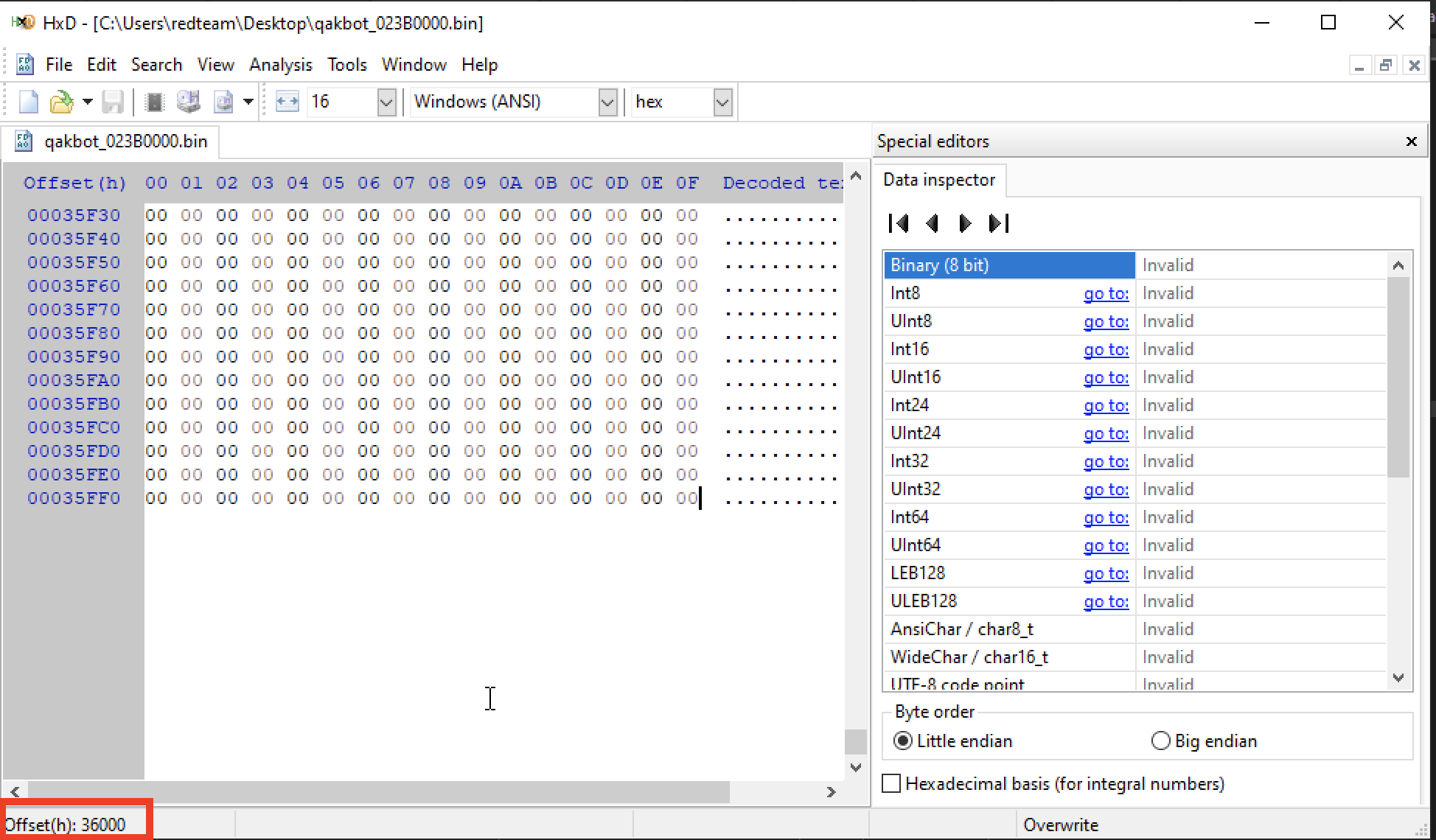Select the Binary (8 bit) row

(1135, 265)
